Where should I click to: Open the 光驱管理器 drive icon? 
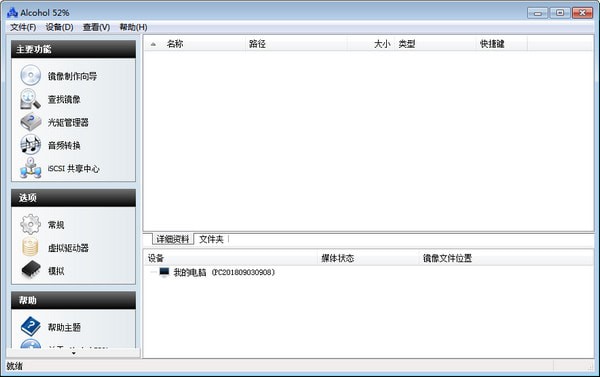31,122
